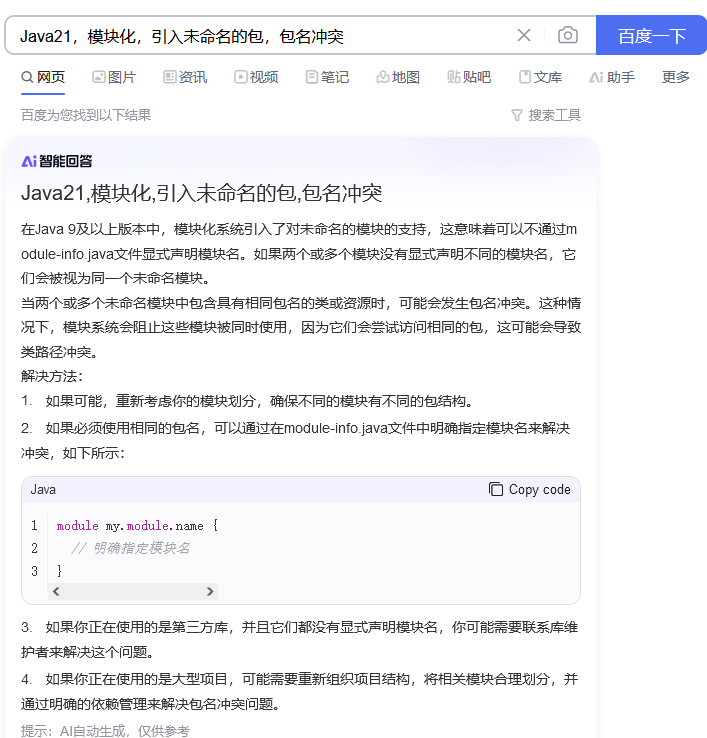Switch to the 图片 tab
Image resolution: width=707 pixels, height=738 pixels.
pos(114,77)
